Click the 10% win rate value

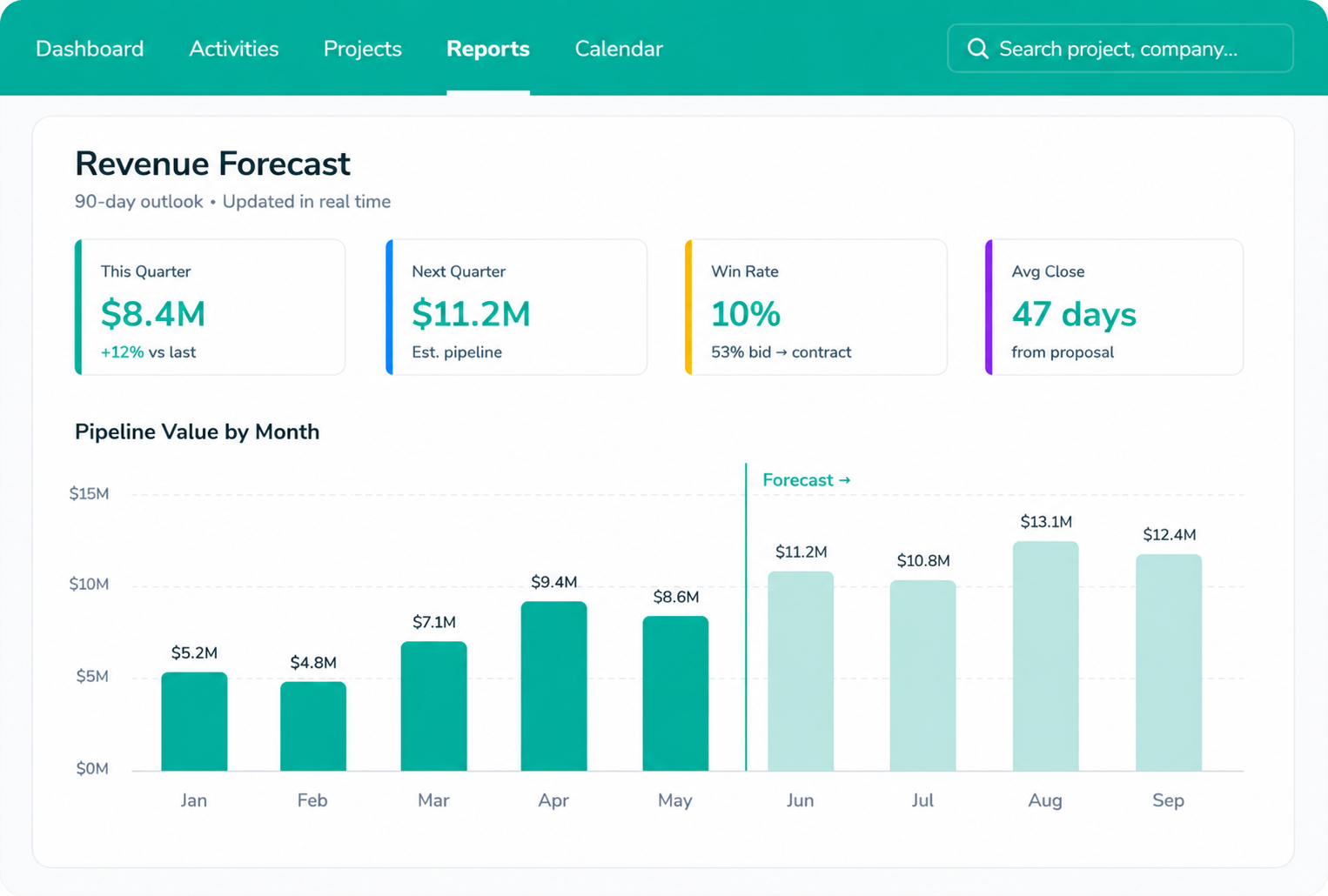click(x=746, y=314)
